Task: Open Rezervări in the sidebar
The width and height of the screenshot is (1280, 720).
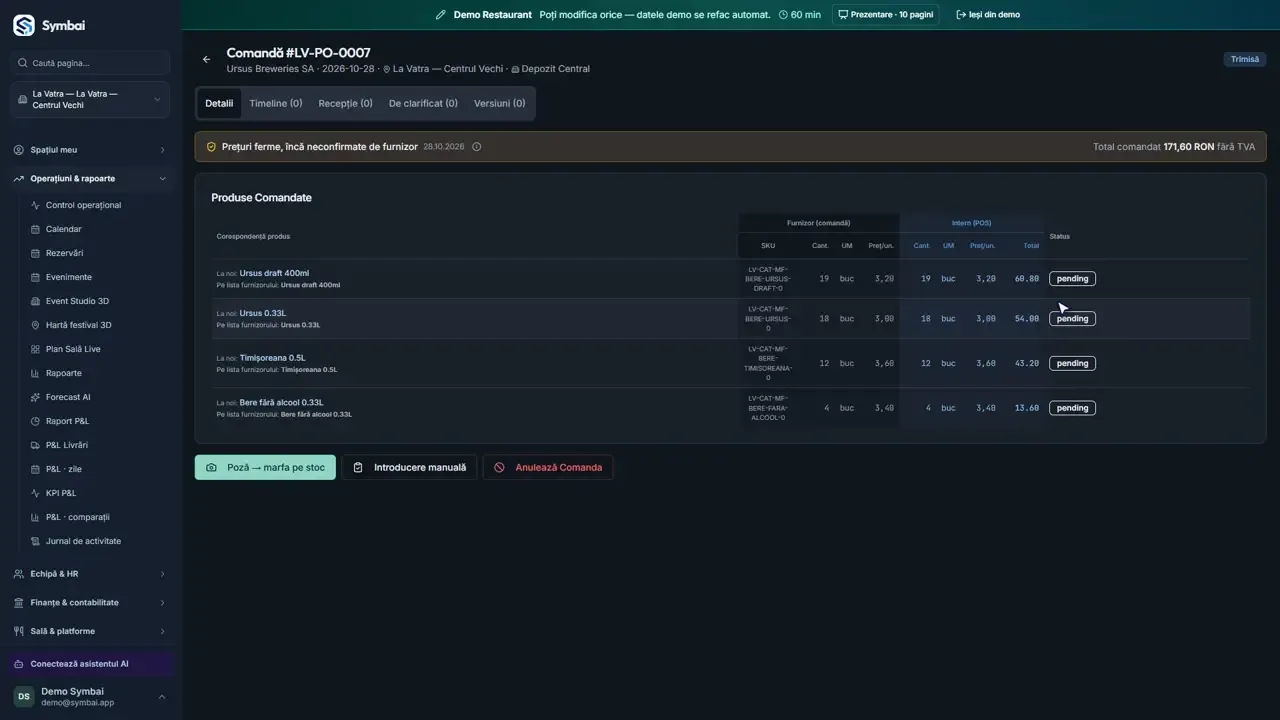Action: (64, 253)
